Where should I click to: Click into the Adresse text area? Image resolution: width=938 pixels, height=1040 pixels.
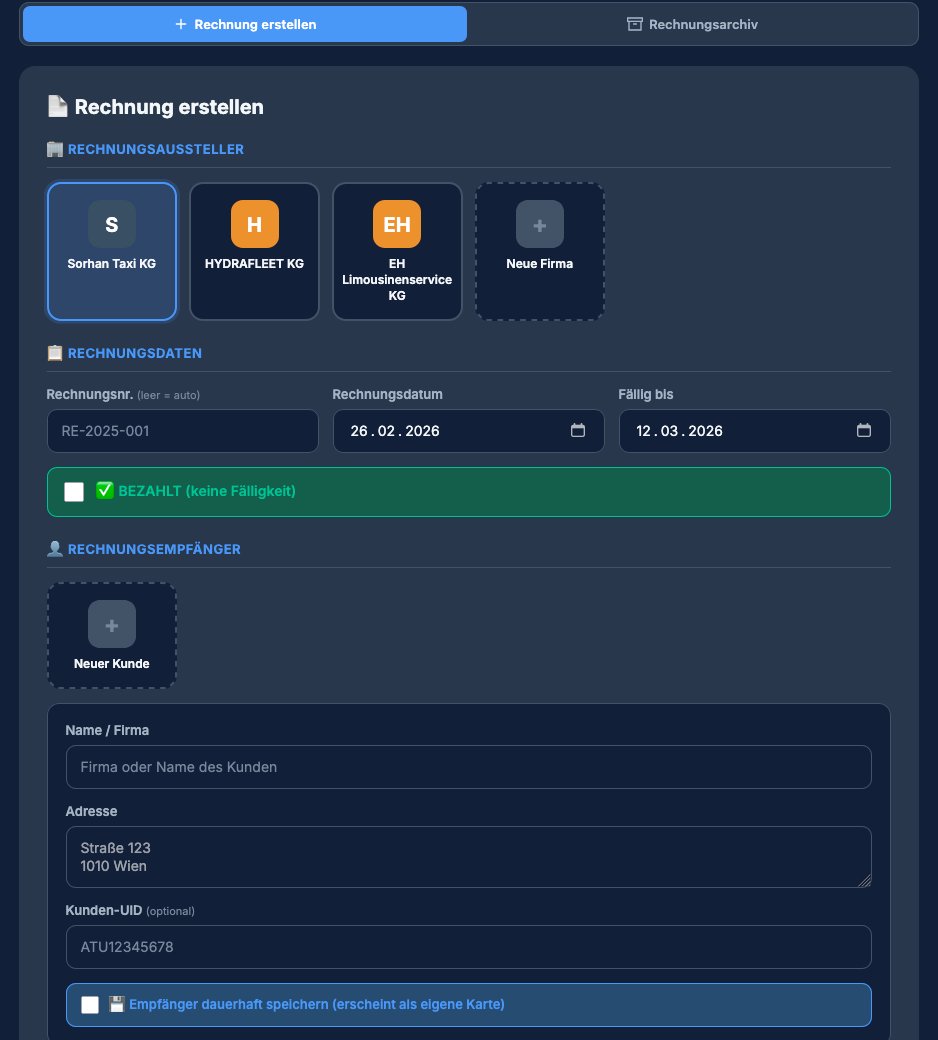[x=468, y=856]
